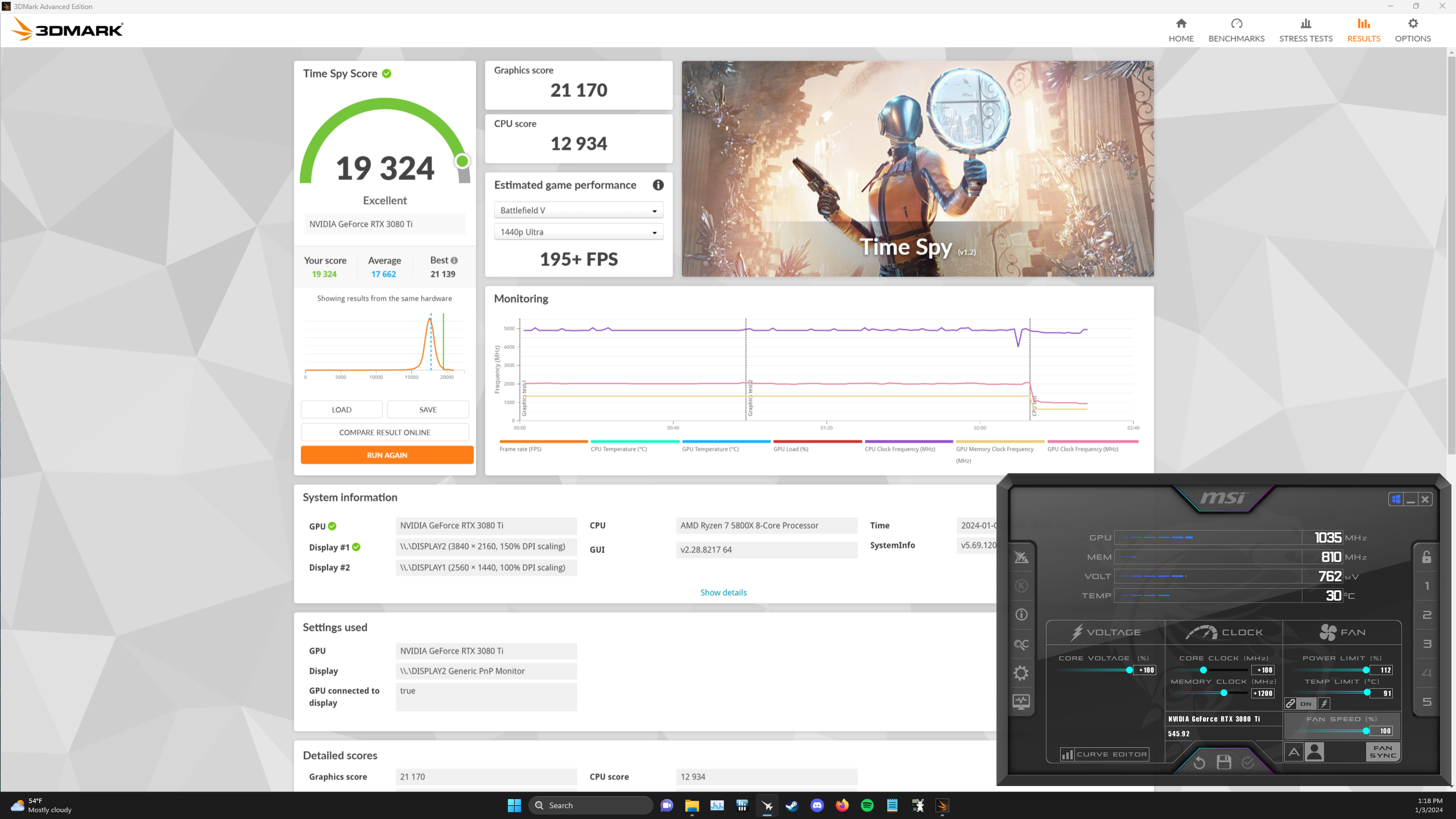Screen dimensions: 1456x819
Task: Open Afterburner hardware monitor icon
Action: pyautogui.click(x=1021, y=701)
